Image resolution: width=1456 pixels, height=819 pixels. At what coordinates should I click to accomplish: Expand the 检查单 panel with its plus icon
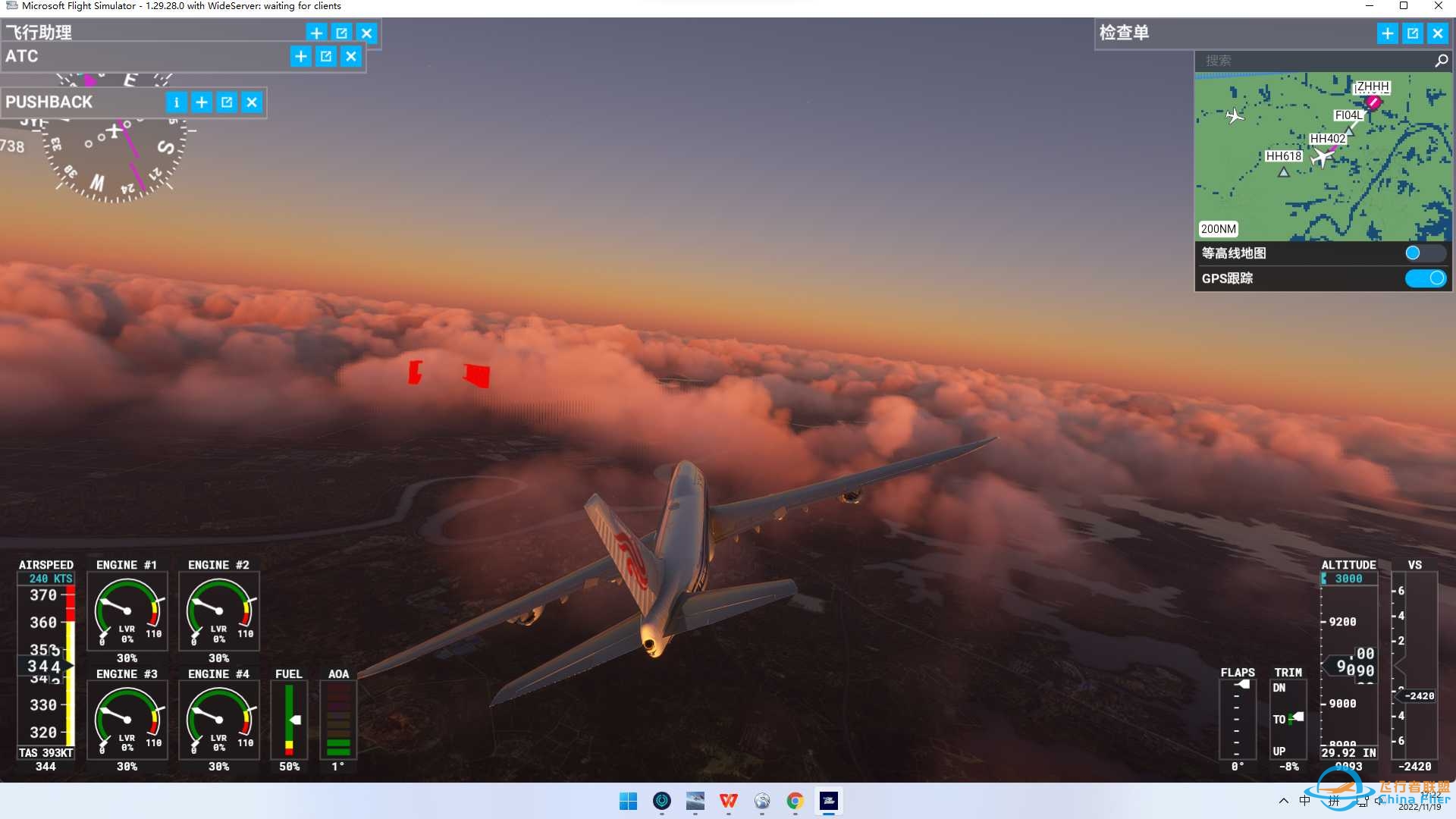click(1387, 33)
